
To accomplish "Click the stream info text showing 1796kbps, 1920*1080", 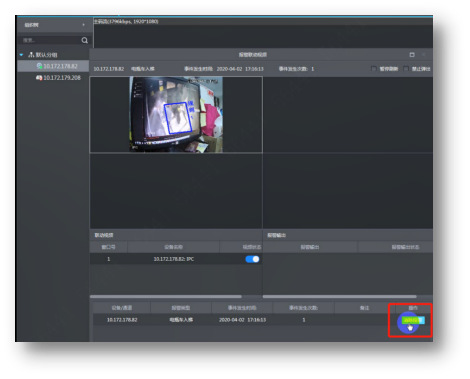I will click(126, 21).
